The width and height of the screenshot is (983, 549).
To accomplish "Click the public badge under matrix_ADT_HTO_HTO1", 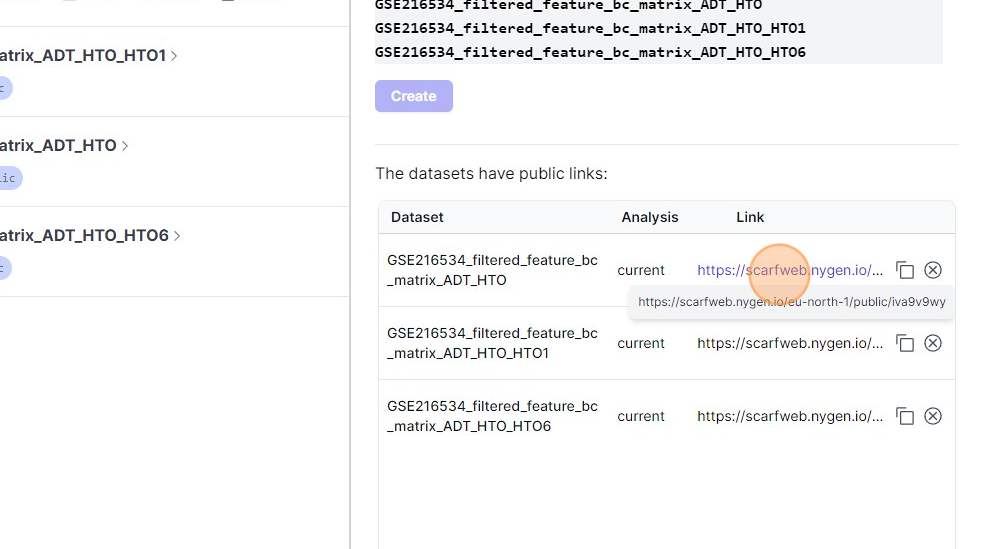I will (4, 88).
